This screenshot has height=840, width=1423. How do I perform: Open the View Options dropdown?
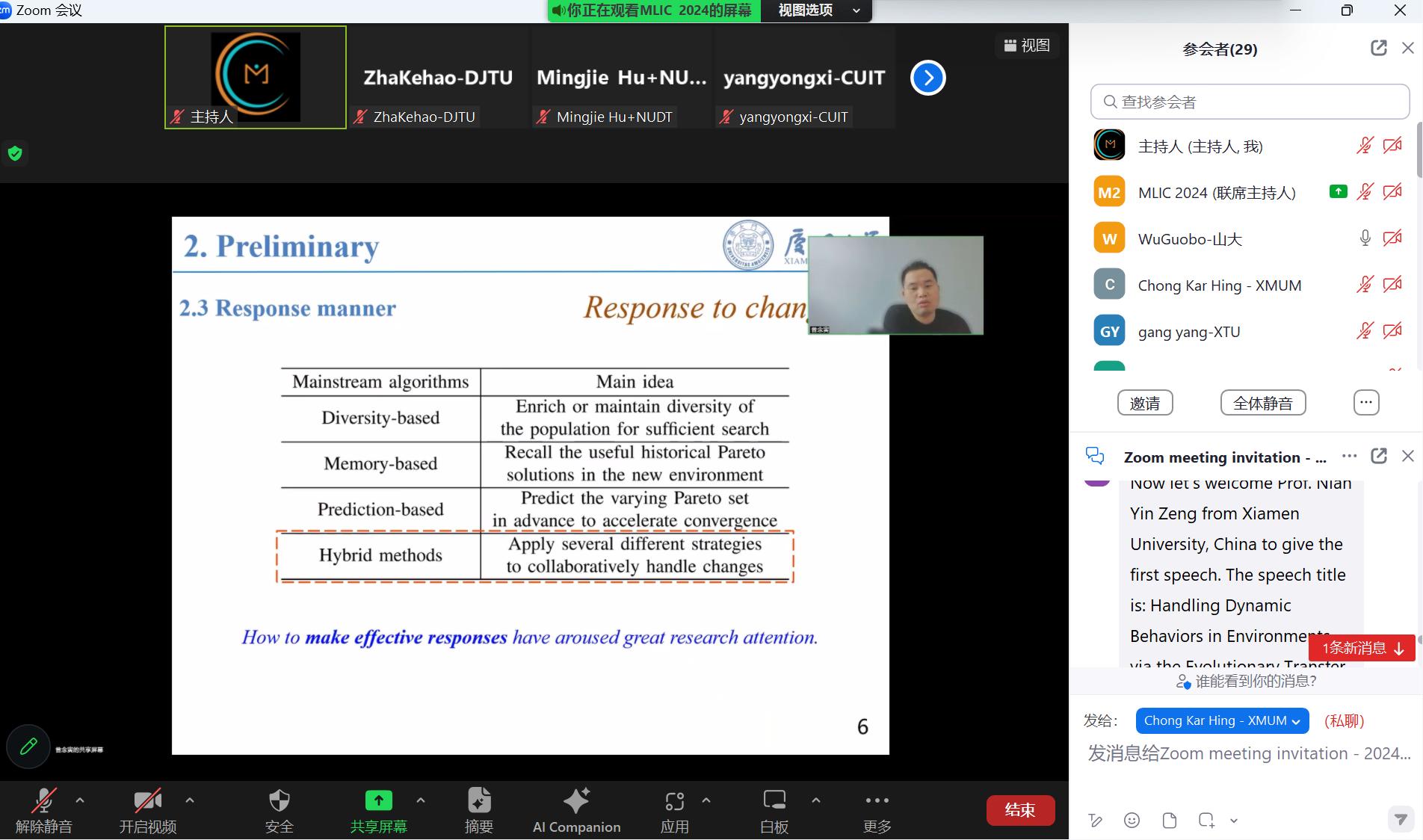816,10
